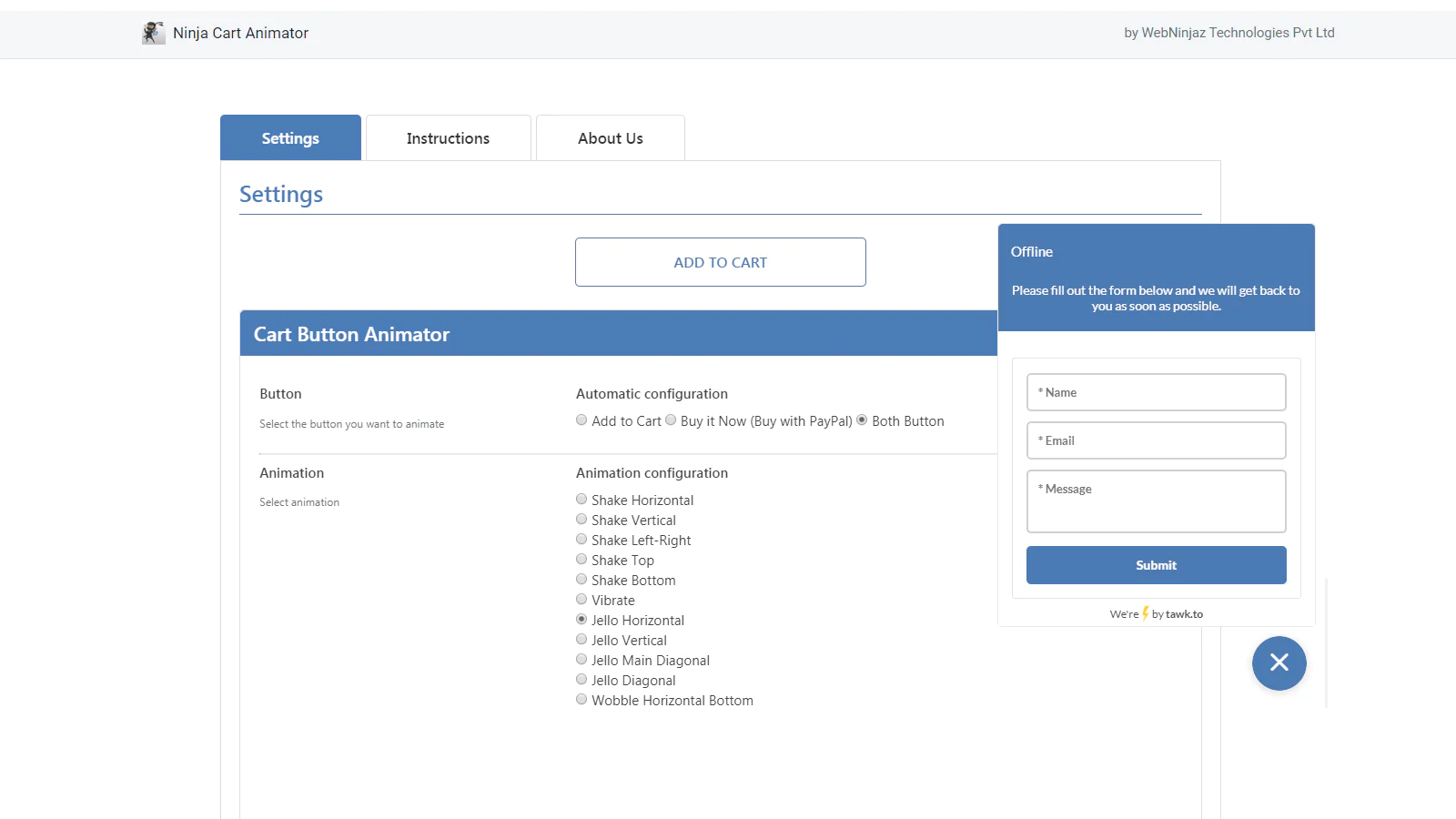Choose Vibrate animation

click(x=581, y=600)
